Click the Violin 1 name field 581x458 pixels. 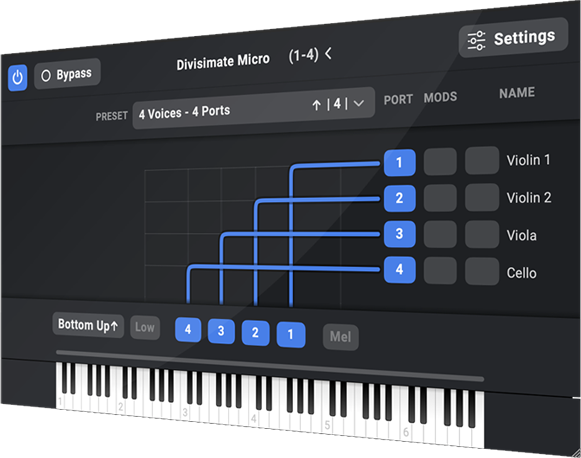pyautogui.click(x=528, y=160)
